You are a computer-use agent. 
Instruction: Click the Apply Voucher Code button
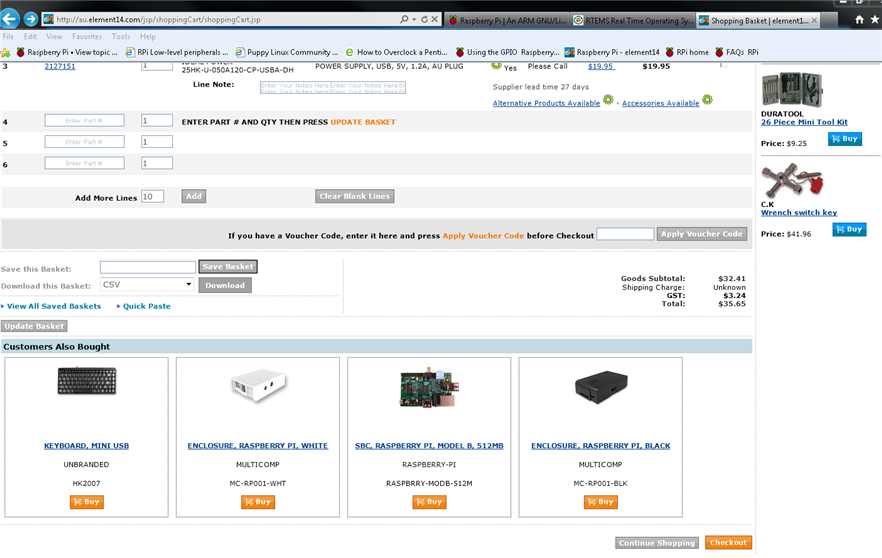click(701, 234)
